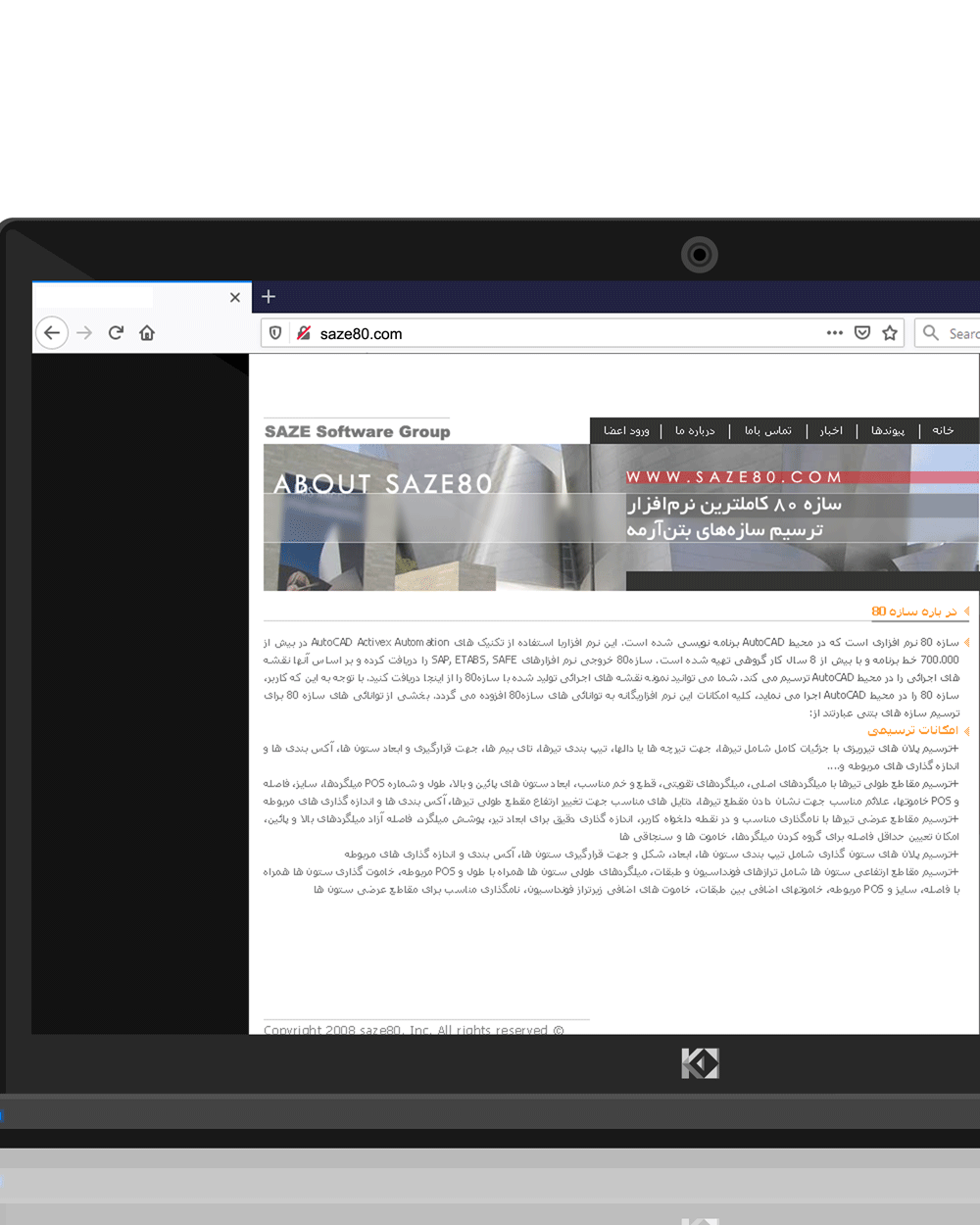
Task: Click the ورود اعضا (Member login) link
Action: [x=626, y=430]
